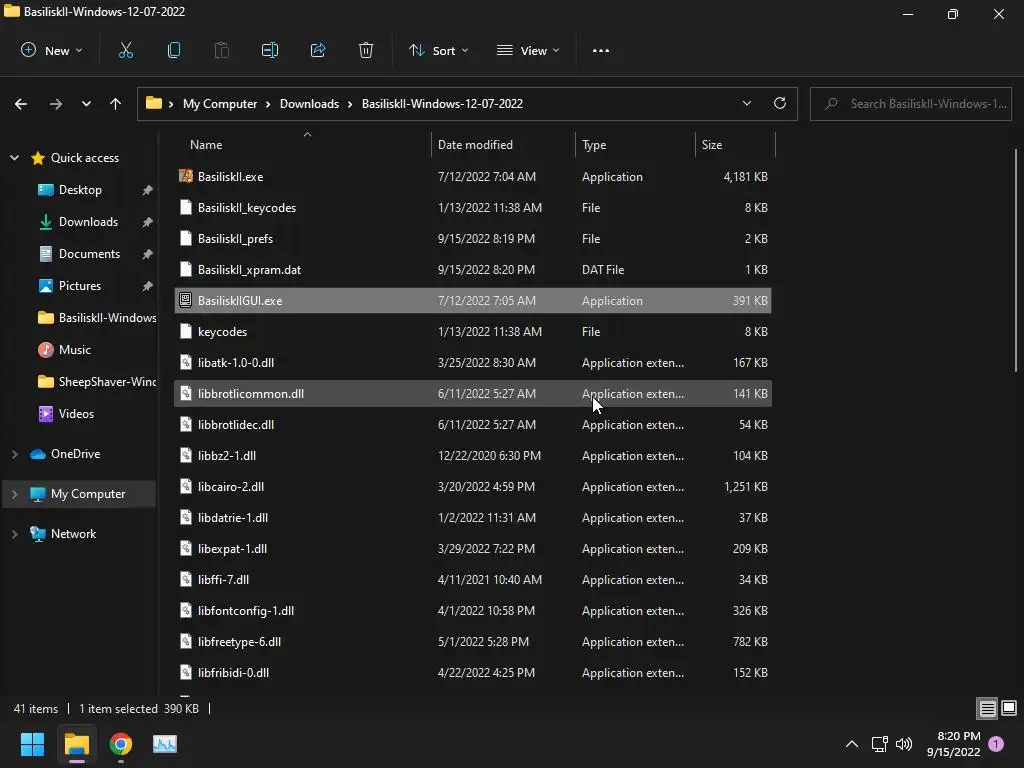Switch to details view layout icon
Viewport: 1024px width, 768px height.
pos(987,708)
